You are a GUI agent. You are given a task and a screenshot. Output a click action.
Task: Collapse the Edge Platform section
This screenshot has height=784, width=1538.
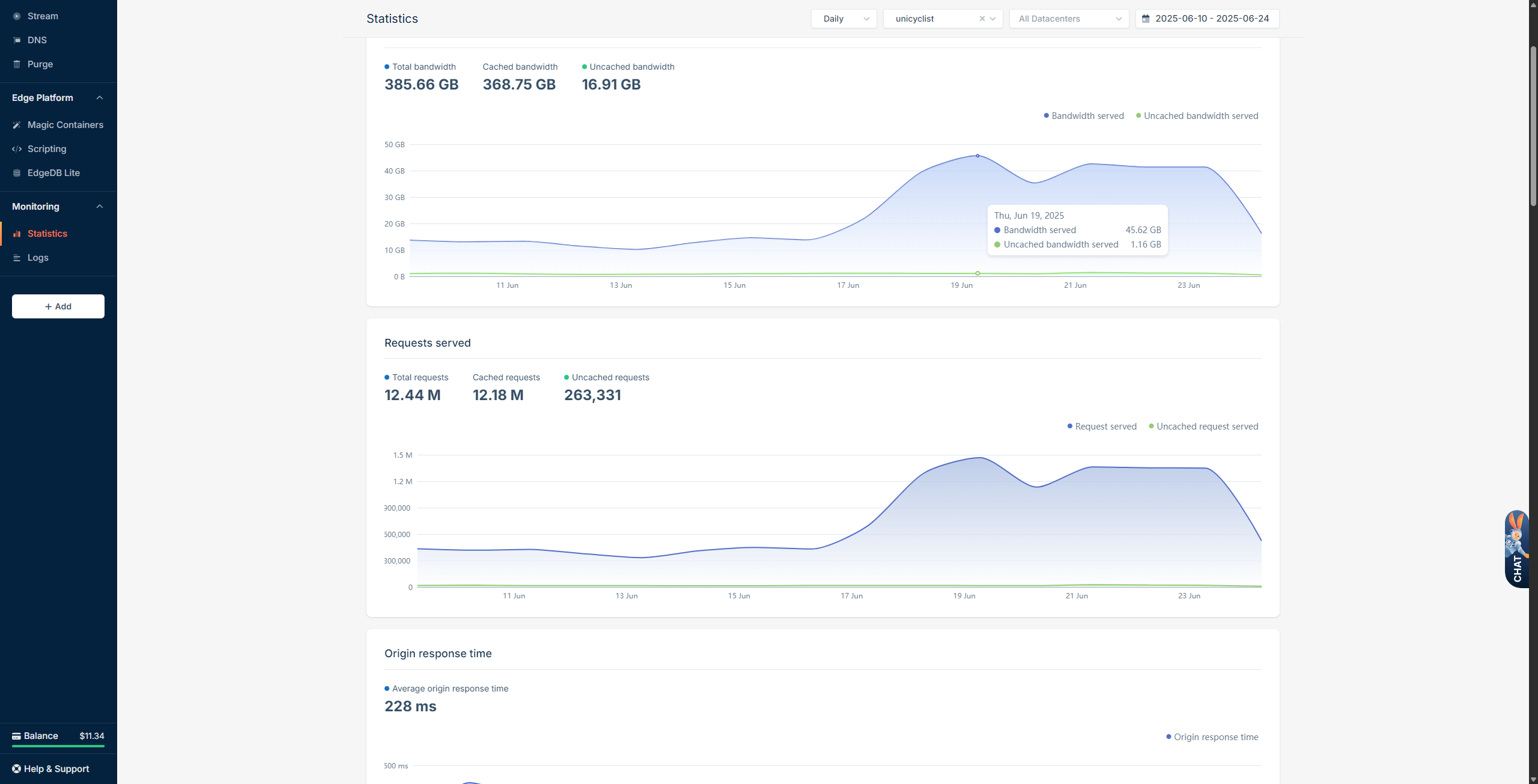click(100, 98)
